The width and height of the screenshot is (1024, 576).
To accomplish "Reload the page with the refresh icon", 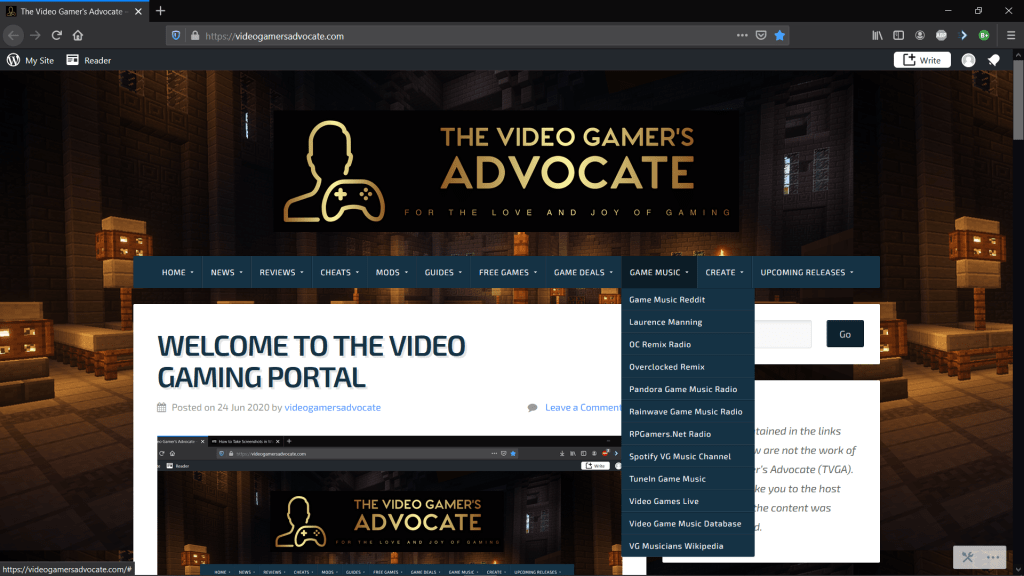I will [x=57, y=35].
